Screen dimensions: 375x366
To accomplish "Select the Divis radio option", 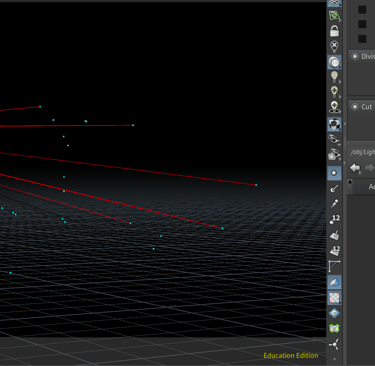I will coord(355,56).
